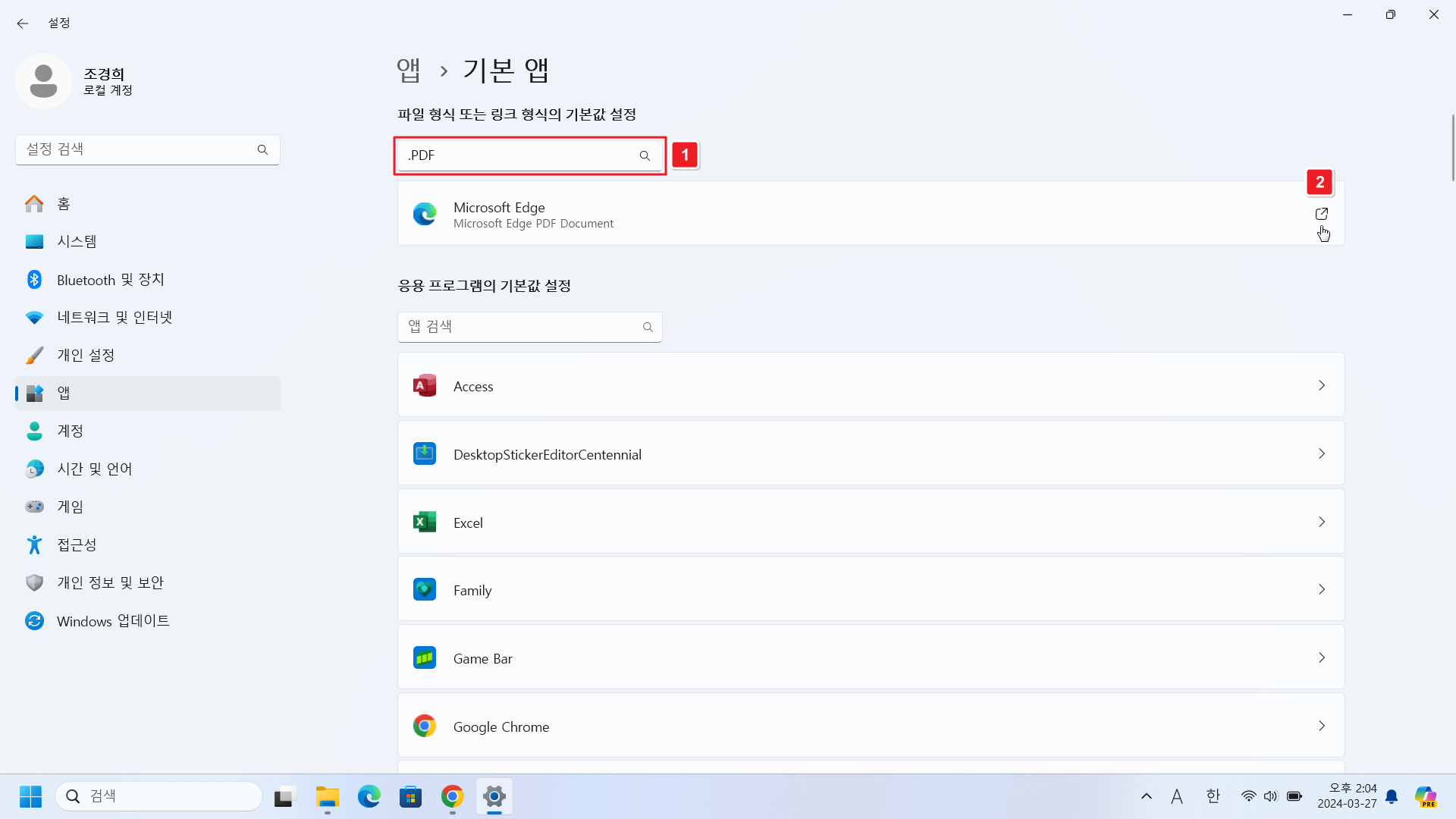This screenshot has height=819, width=1456.
Task: Expand the Access default app row chevron
Action: 1322,385
